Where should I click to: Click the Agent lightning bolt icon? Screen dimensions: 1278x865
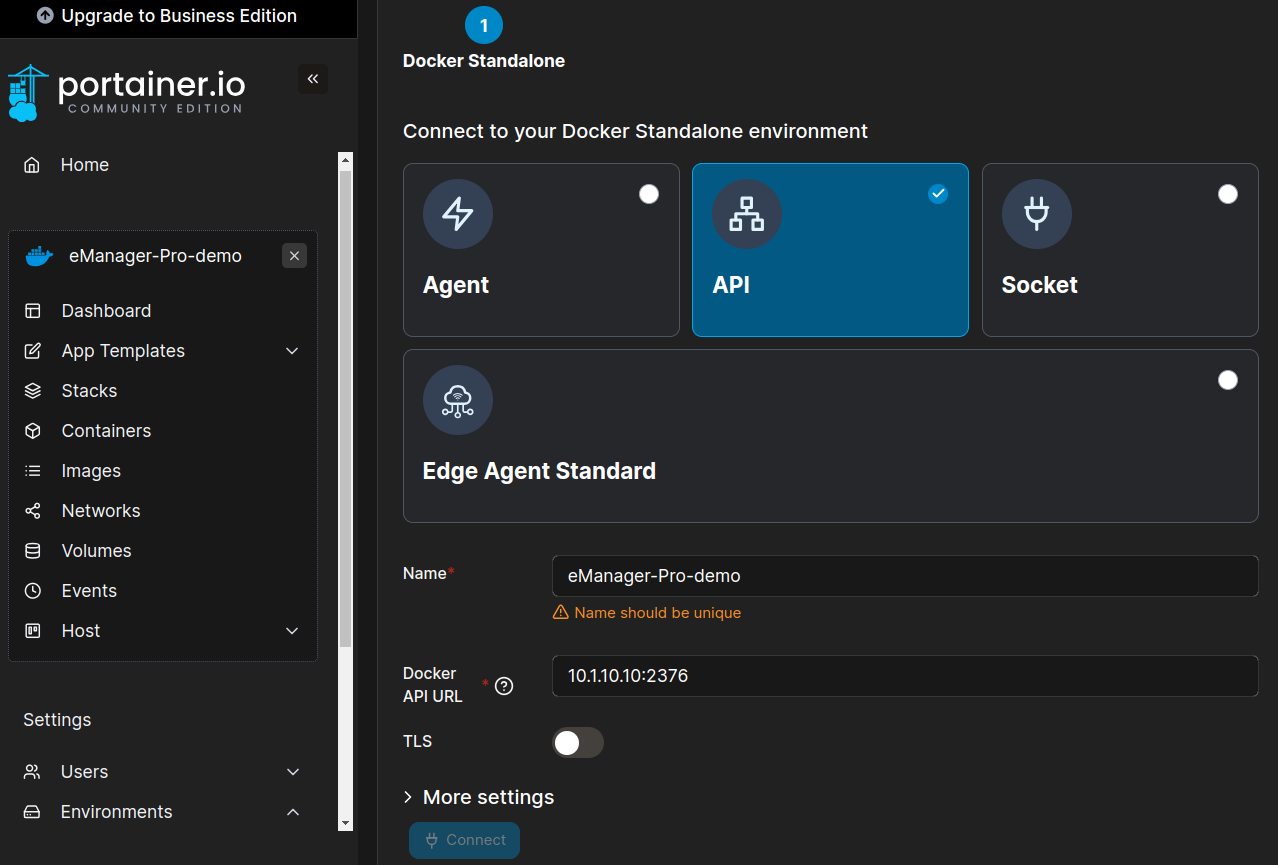point(457,214)
